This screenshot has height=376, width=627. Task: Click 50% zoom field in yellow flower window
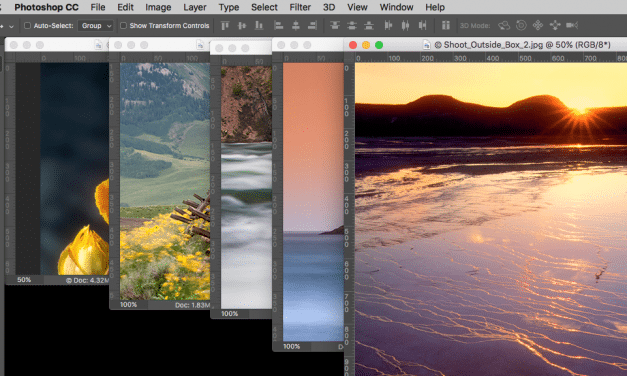24,280
